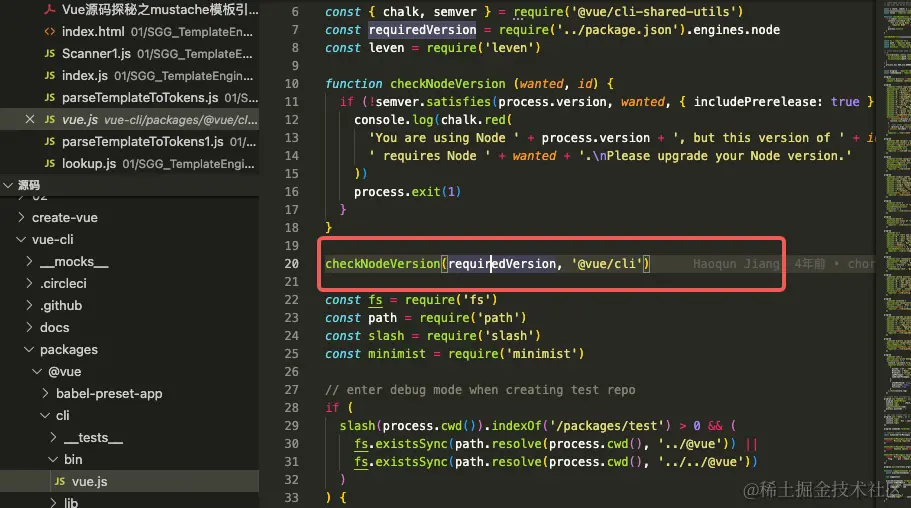Click 'requiredVersion' variable on line 7
The width and height of the screenshot is (911, 508).
click(422, 30)
